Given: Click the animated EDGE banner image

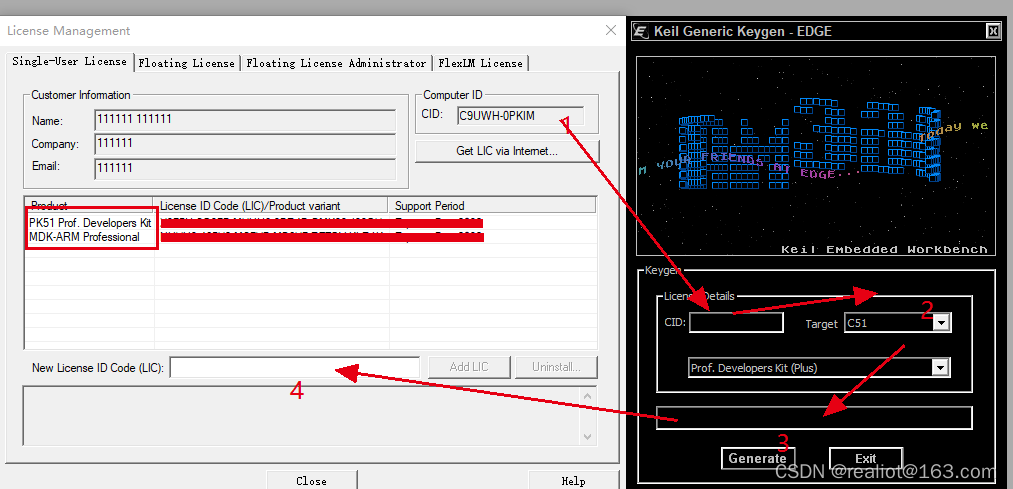Looking at the screenshot, I should click(x=815, y=156).
